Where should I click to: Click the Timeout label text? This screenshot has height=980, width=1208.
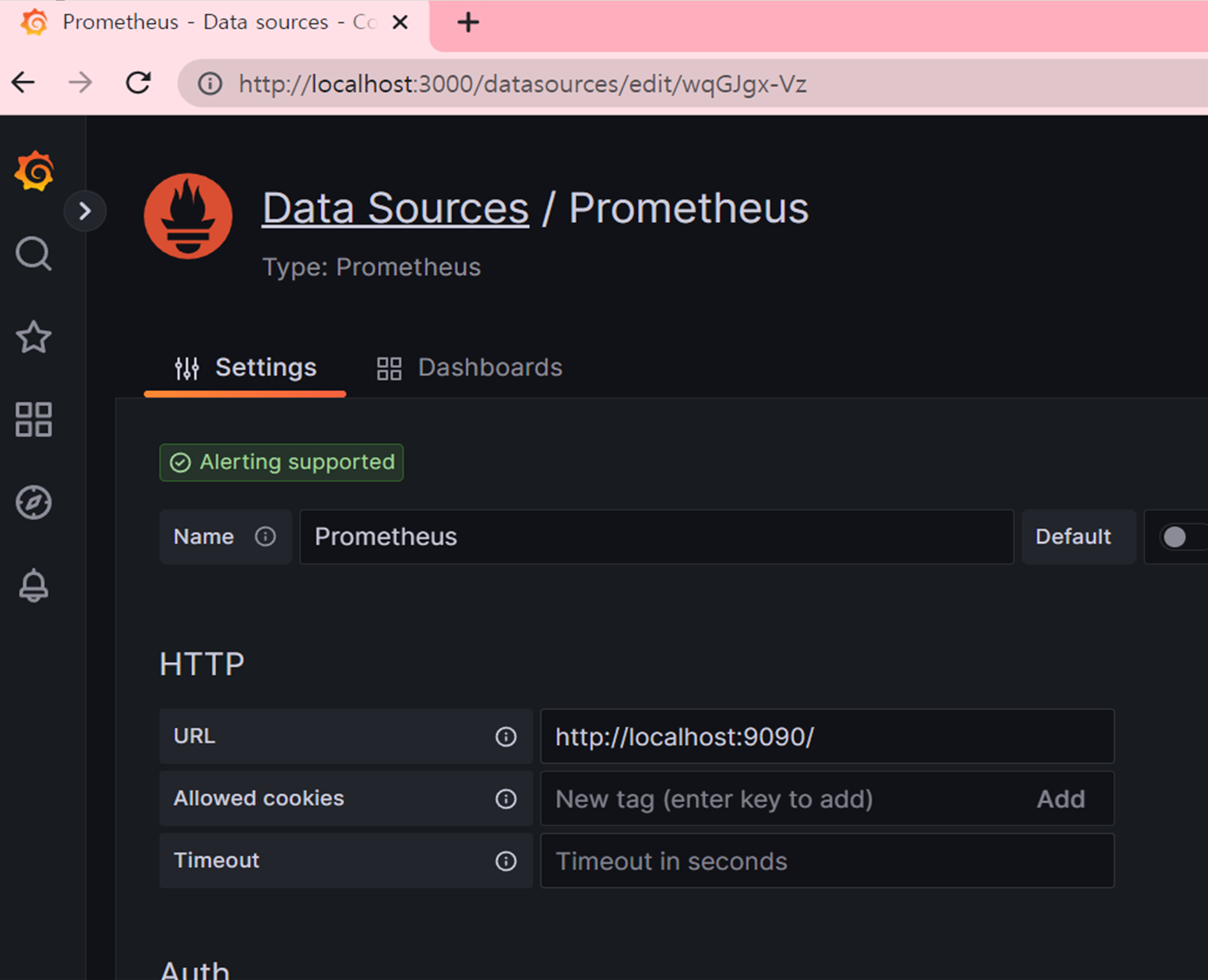point(217,861)
